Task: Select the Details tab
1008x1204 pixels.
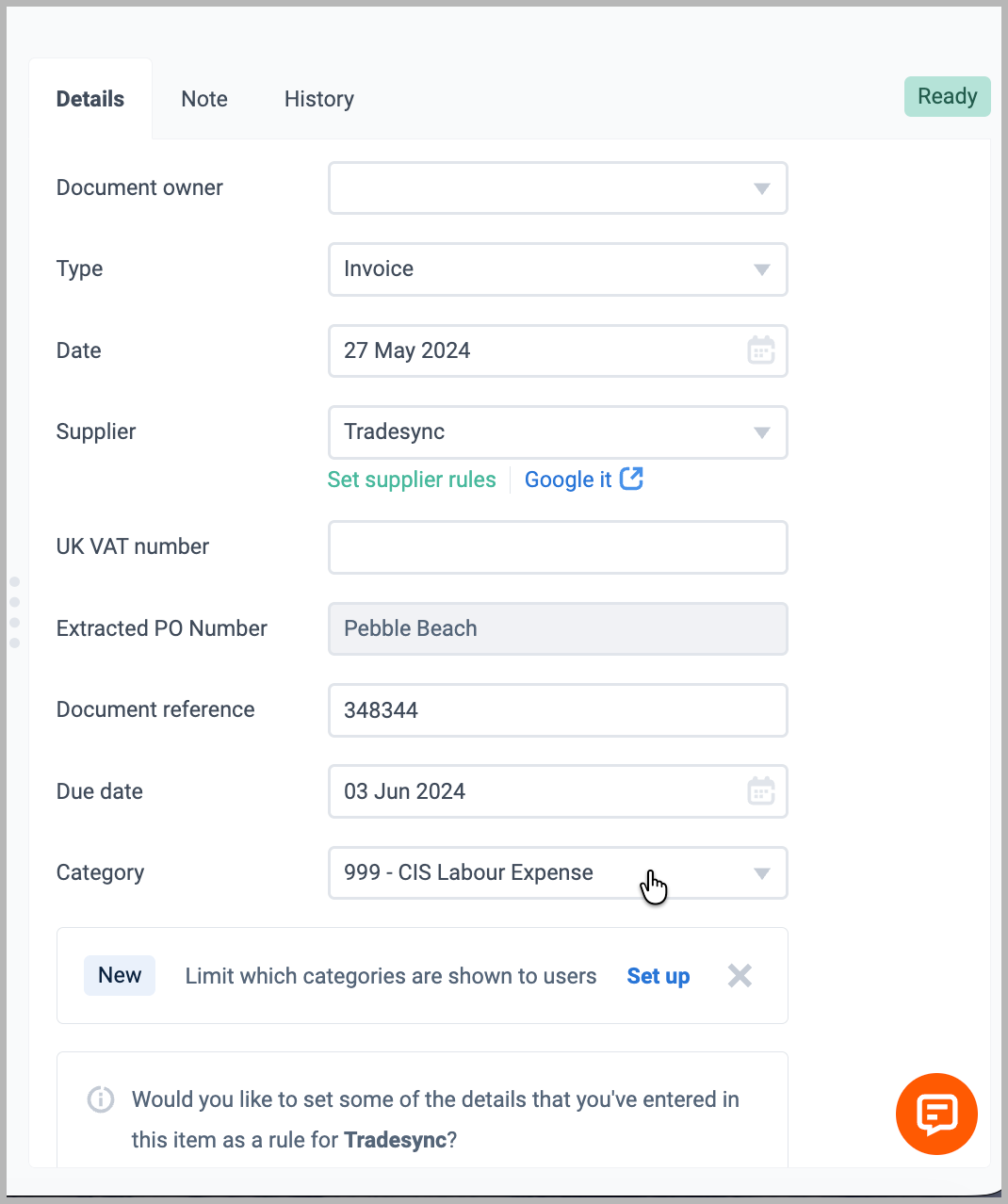Action: [x=90, y=99]
